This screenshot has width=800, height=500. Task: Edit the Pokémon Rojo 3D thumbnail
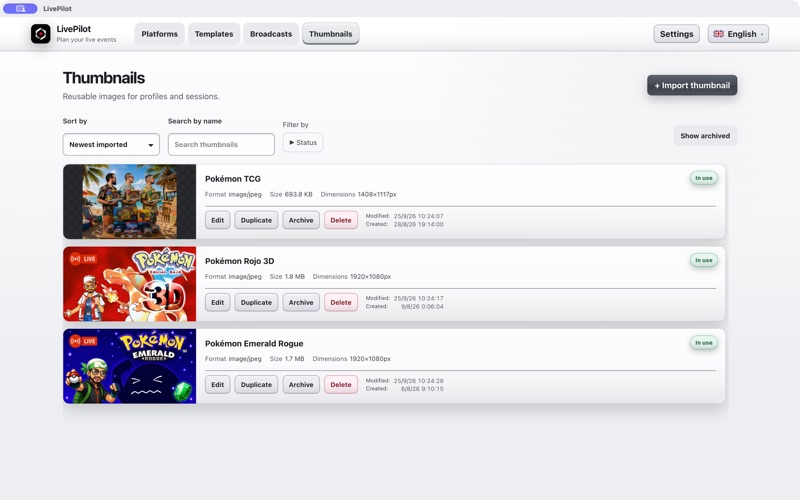click(x=218, y=302)
